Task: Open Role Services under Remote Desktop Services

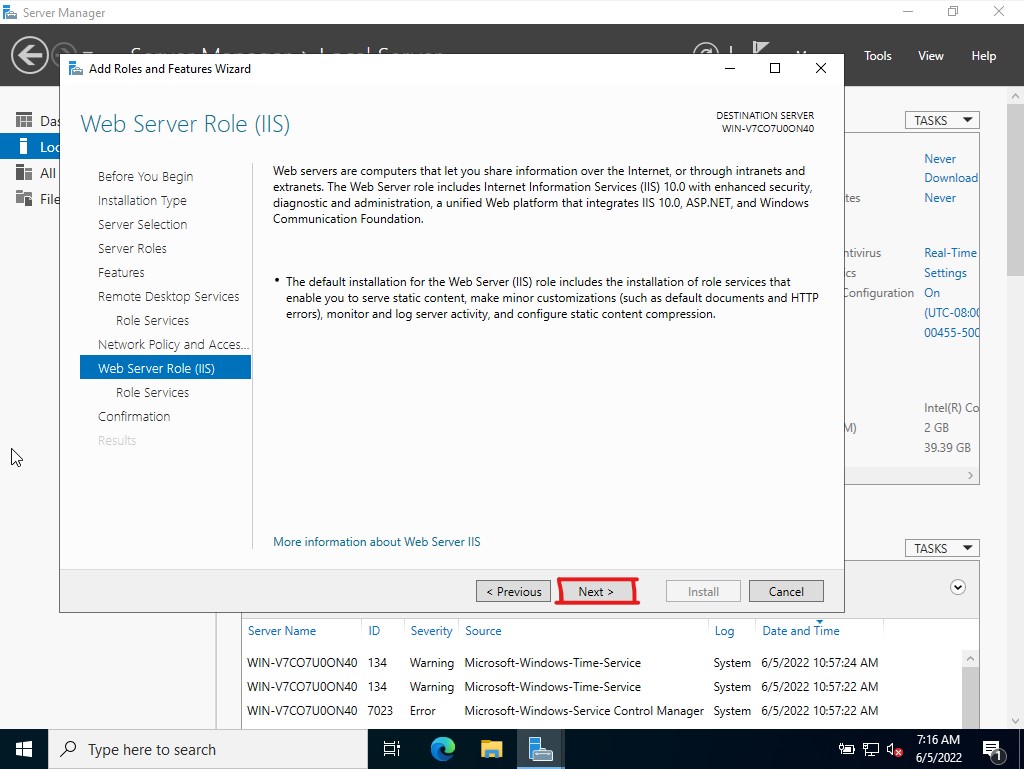Action: click(x=152, y=321)
